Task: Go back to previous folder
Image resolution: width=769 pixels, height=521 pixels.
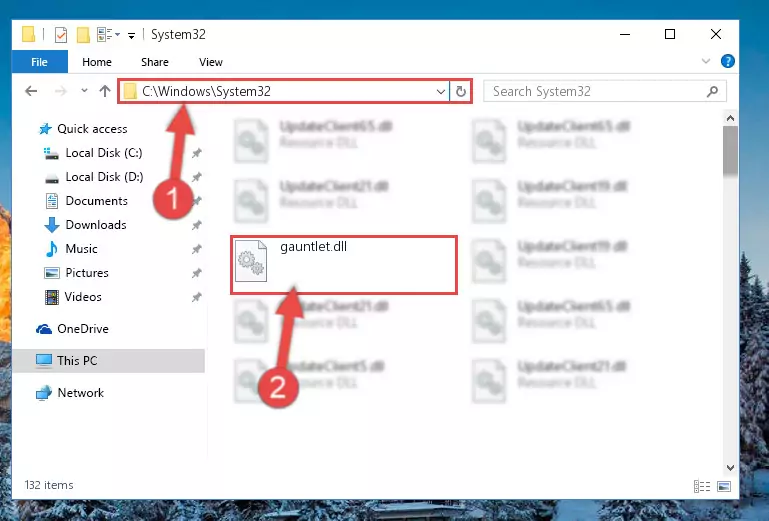Action: [31, 91]
